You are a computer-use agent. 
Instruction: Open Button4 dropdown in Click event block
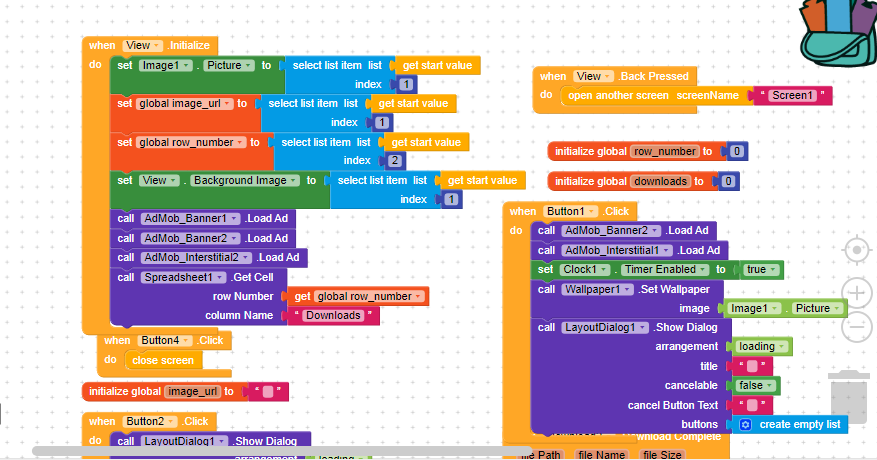coord(164,340)
